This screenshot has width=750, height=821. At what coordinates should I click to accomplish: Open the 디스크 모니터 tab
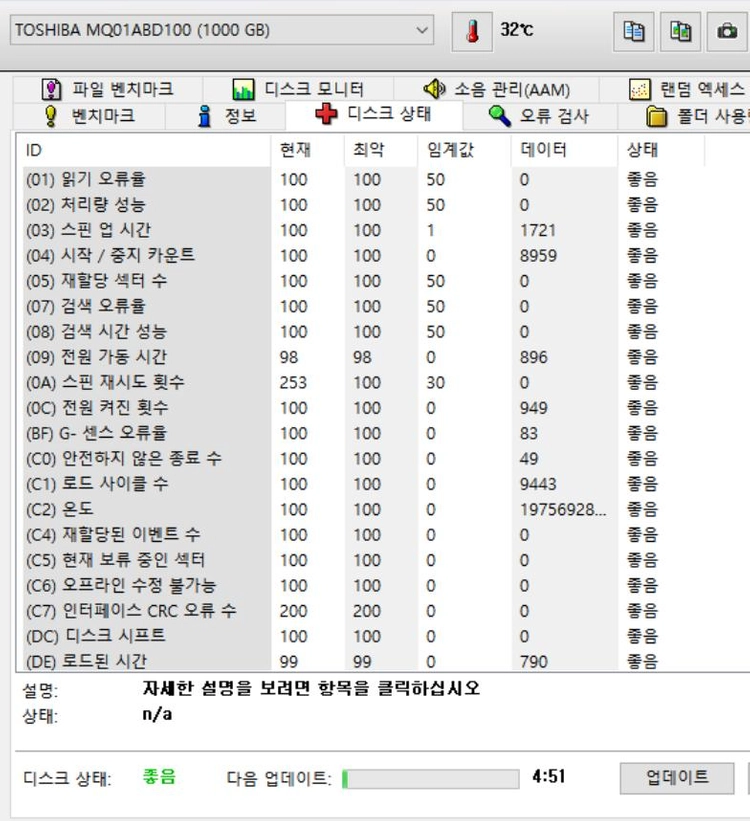(x=298, y=90)
